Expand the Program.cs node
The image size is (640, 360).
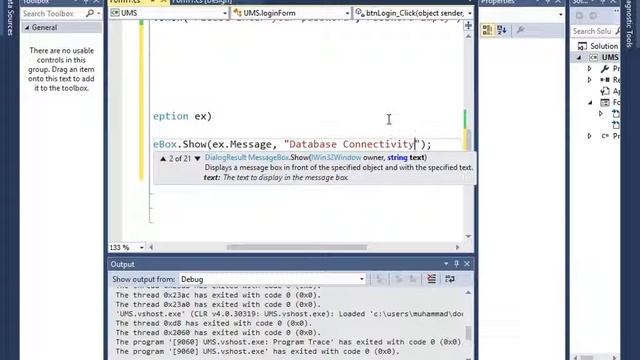[589, 136]
